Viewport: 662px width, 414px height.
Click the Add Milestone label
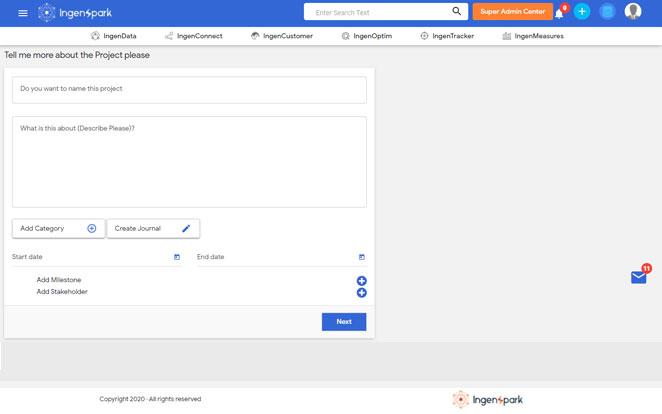(59, 280)
